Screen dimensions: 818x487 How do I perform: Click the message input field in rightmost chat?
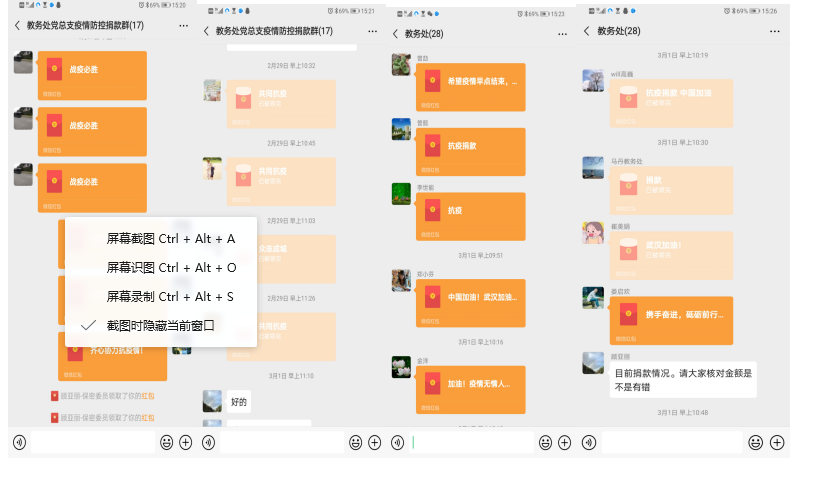[x=670, y=442]
